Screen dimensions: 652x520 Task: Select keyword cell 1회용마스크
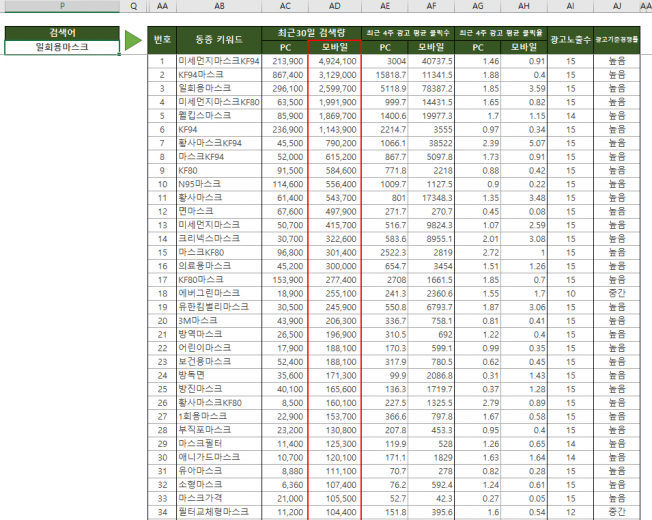tap(219, 416)
